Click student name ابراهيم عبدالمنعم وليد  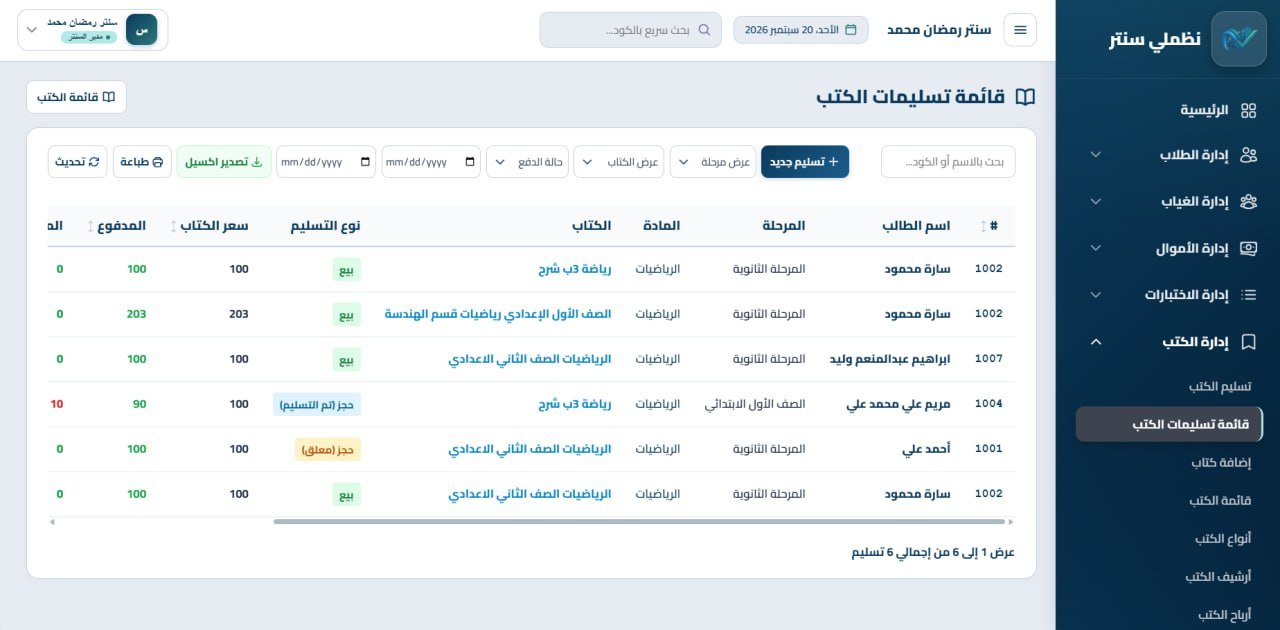pos(890,359)
